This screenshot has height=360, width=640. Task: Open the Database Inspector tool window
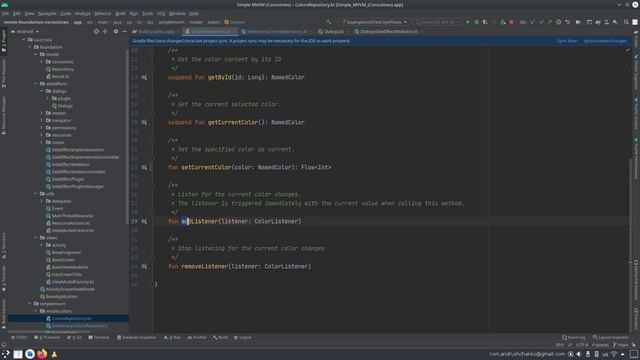coord(137,338)
